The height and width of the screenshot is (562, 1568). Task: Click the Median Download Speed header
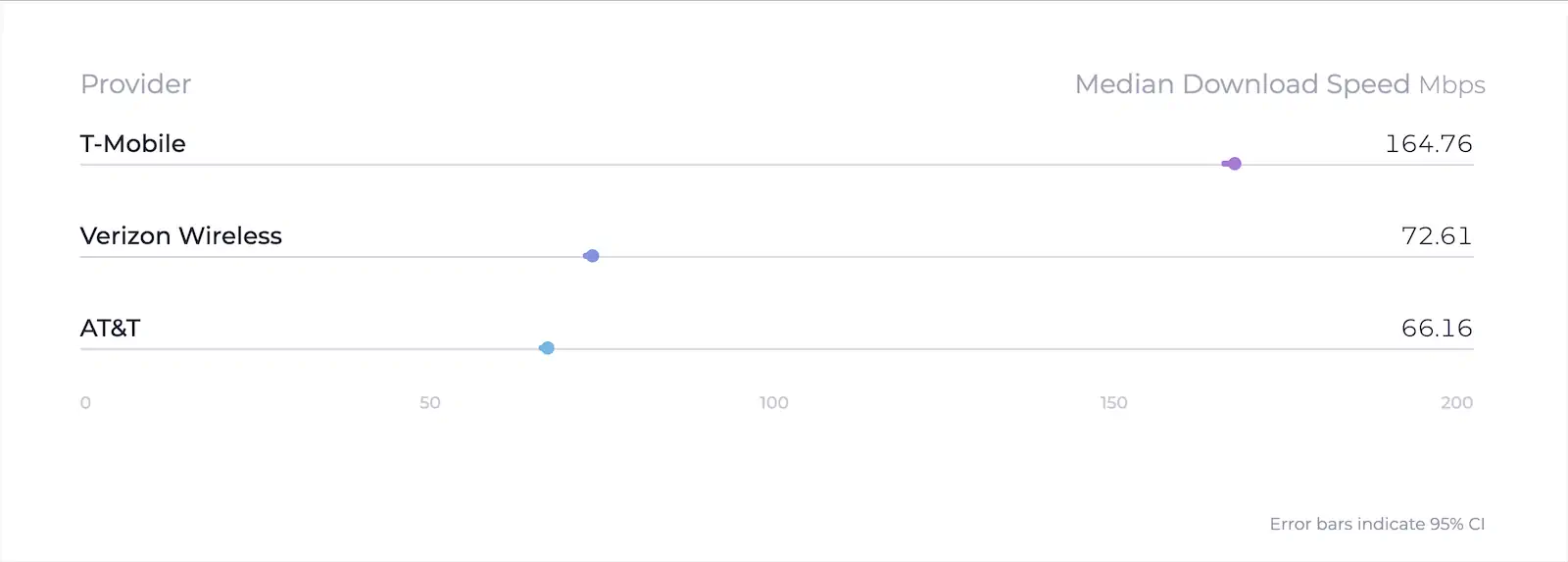click(1242, 84)
